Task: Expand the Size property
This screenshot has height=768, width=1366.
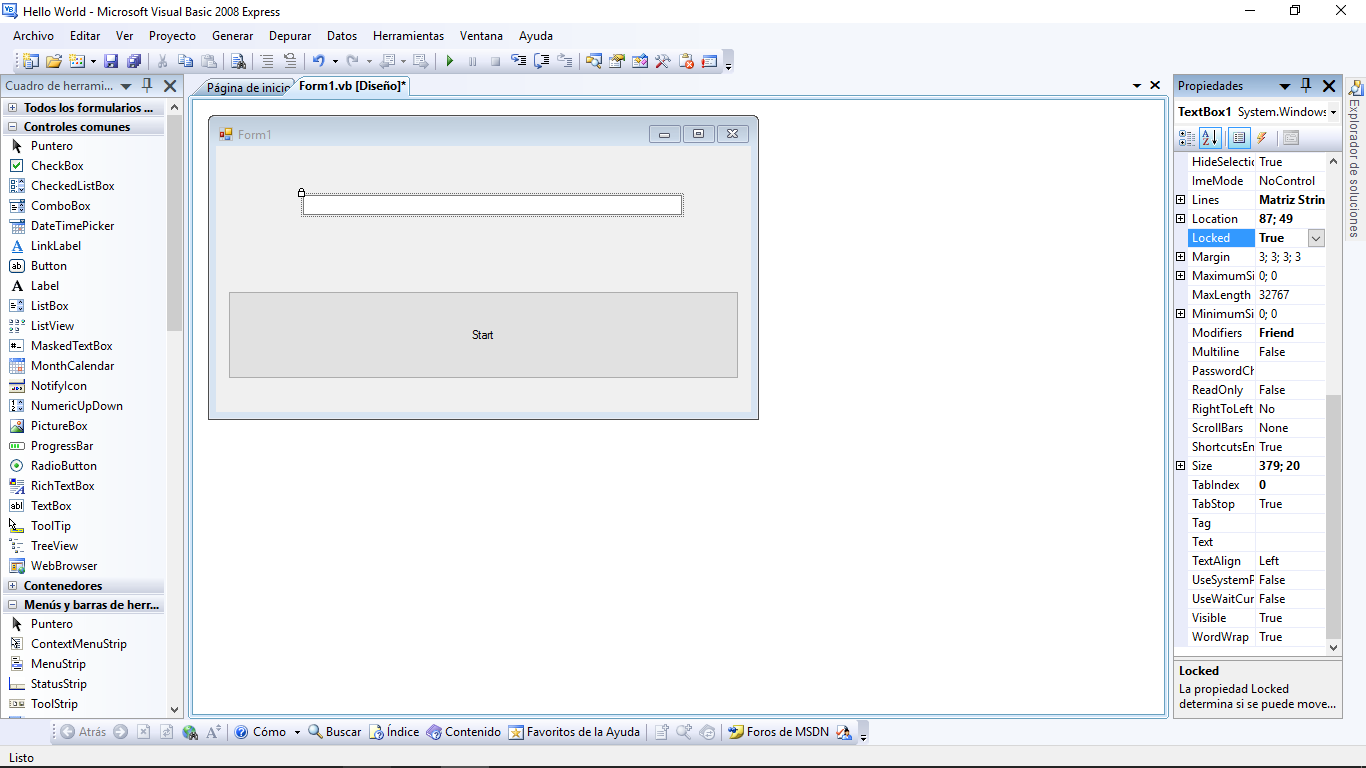Action: coord(1181,466)
